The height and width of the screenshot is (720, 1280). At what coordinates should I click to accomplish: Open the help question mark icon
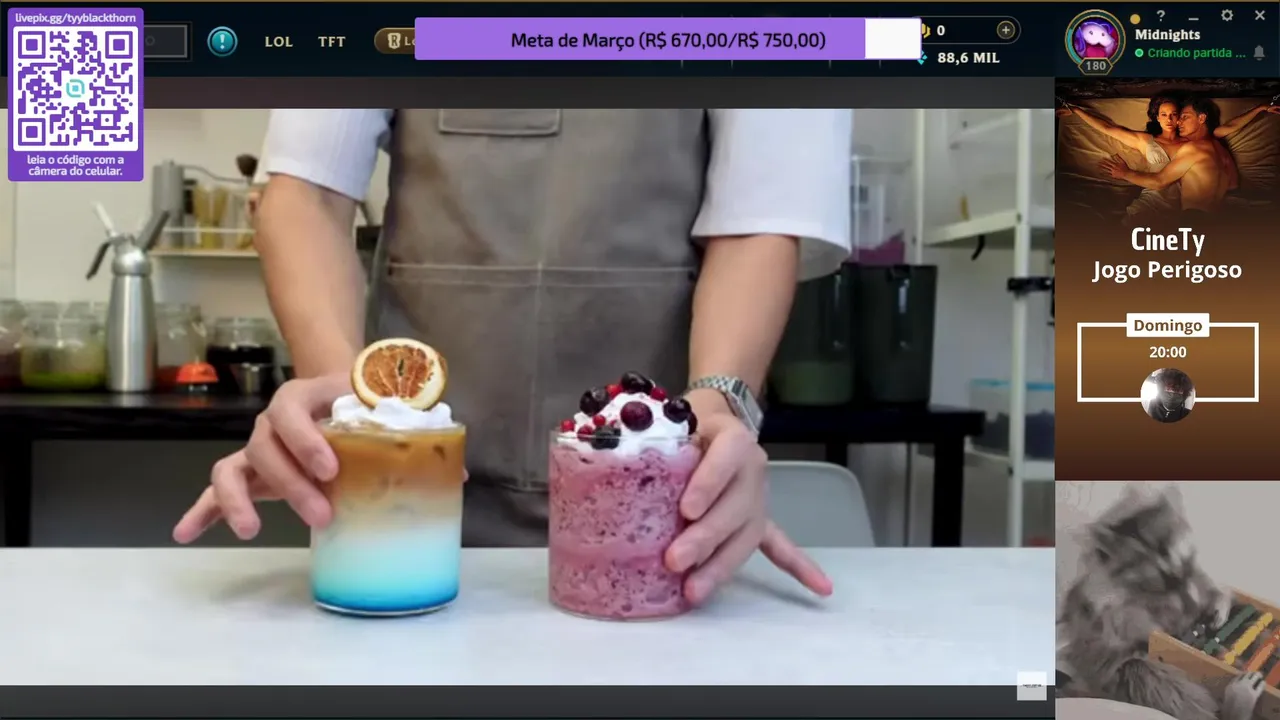[x=1161, y=16]
